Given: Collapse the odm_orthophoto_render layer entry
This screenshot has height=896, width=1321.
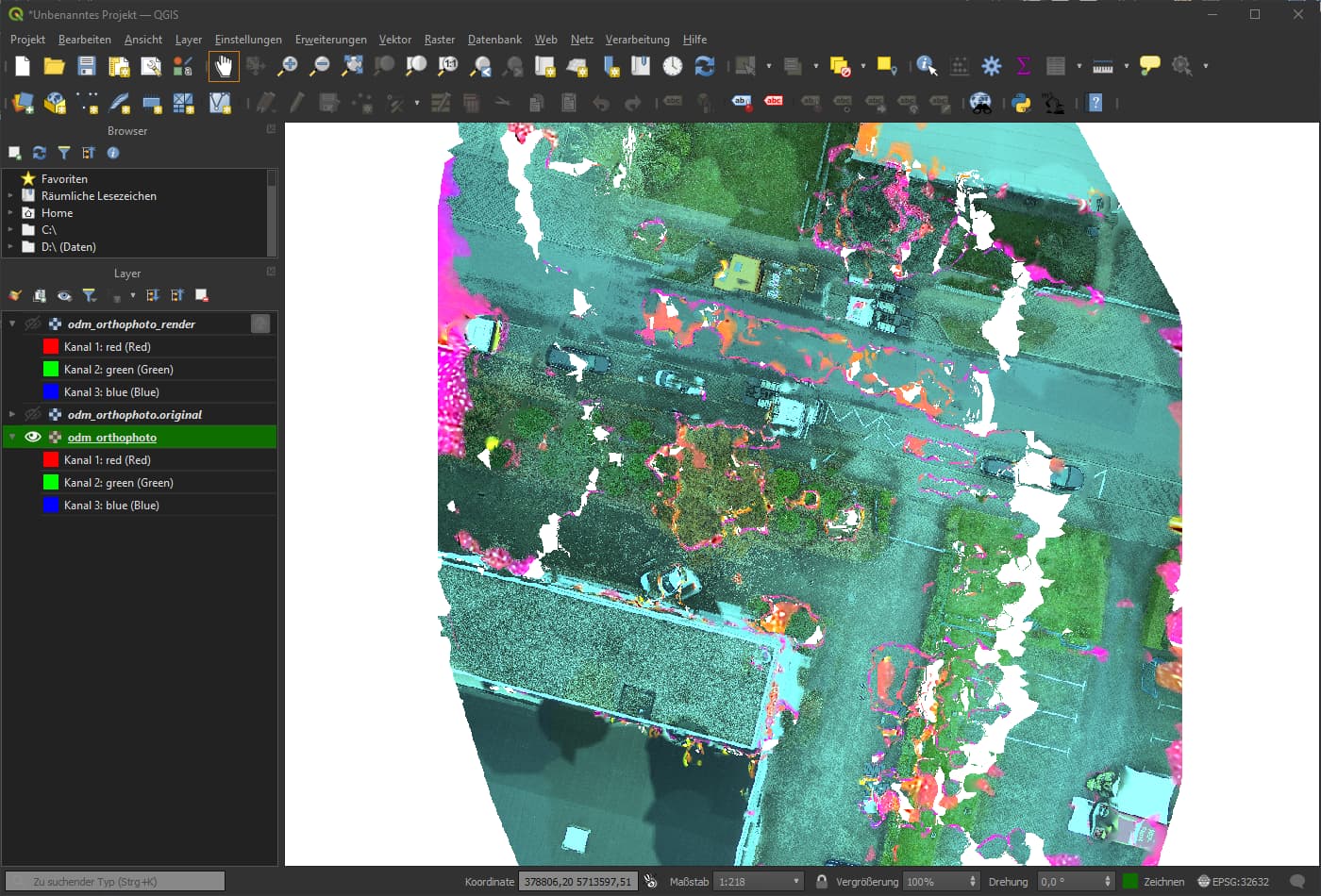Looking at the screenshot, I should tap(9, 324).
